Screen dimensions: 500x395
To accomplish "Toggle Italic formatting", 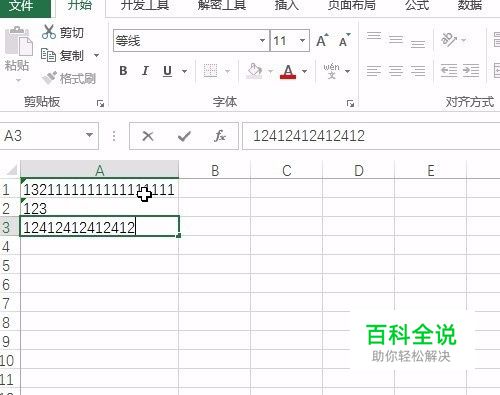I will coord(145,71).
